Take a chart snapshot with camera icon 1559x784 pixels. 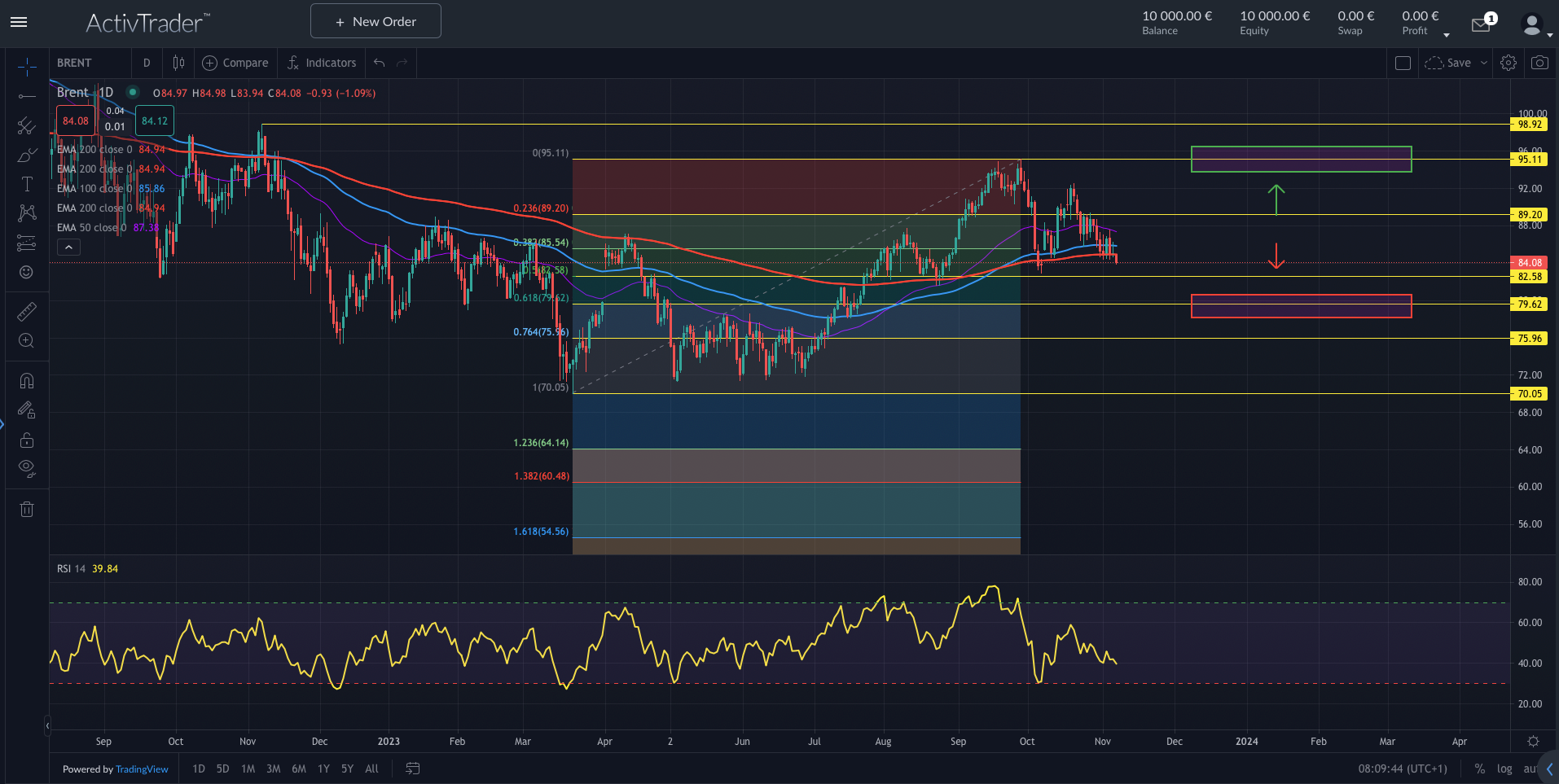pyautogui.click(x=1539, y=63)
